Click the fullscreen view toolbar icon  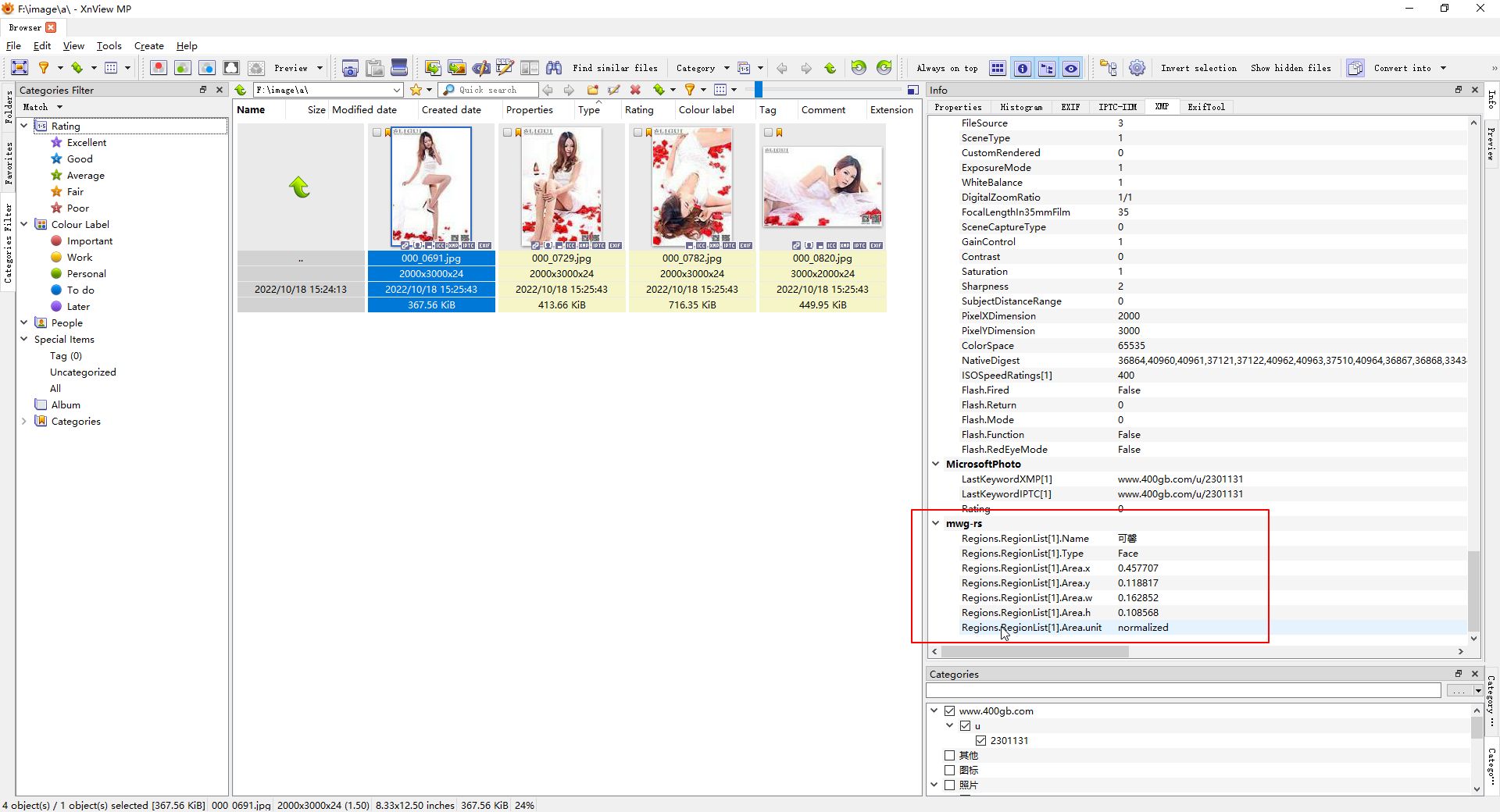click(x=20, y=68)
